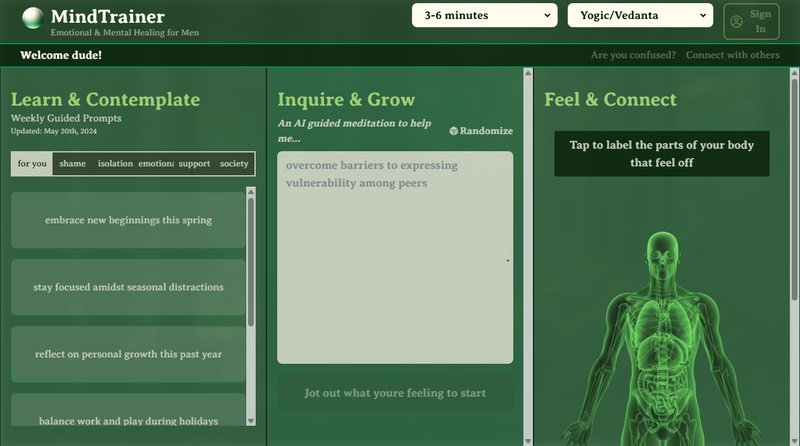Open the 'Connect with others' link
The width and height of the screenshot is (800, 446).
point(732,55)
